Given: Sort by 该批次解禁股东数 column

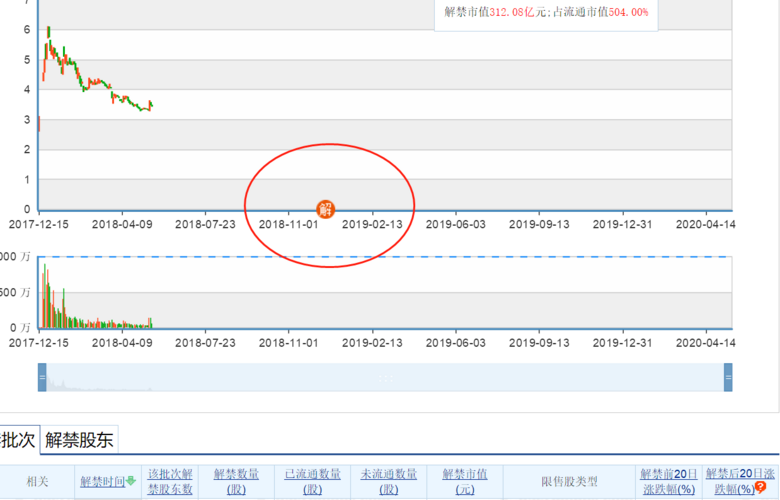Looking at the screenshot, I should 170,482.
